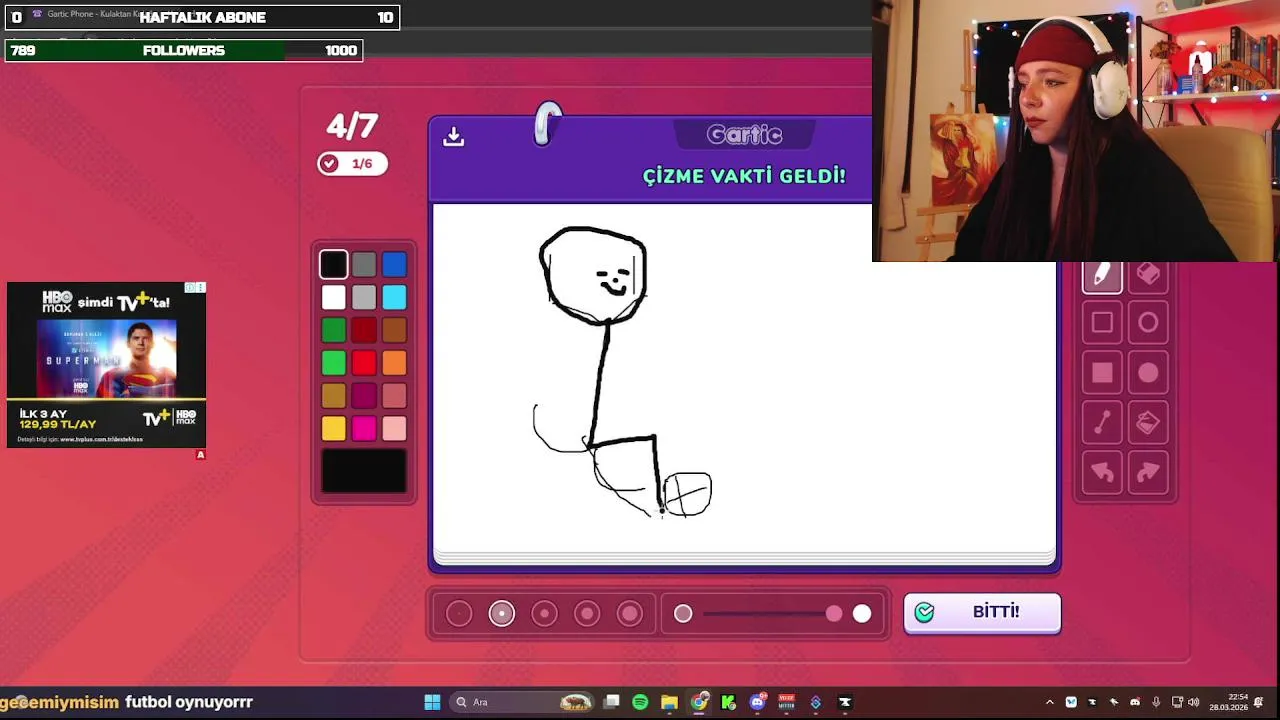Image resolution: width=1280 pixels, height=720 pixels.
Task: Pick the orange color swatch
Action: point(394,363)
